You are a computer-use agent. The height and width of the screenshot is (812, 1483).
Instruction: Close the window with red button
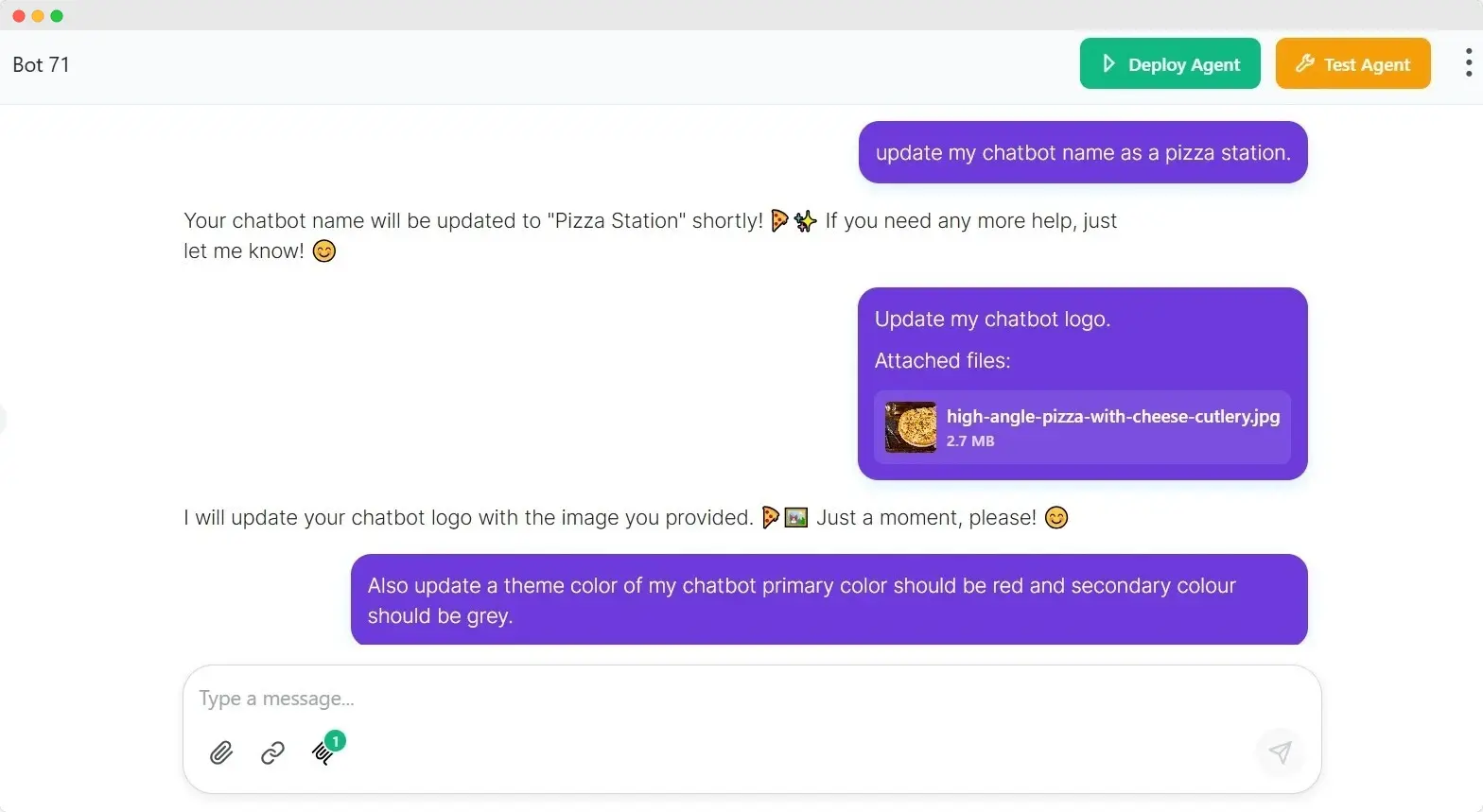[19, 16]
